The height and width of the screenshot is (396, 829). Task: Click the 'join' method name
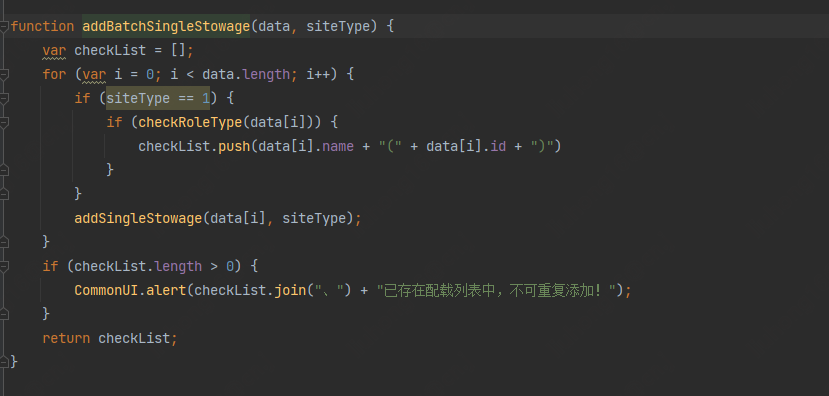coord(290,290)
